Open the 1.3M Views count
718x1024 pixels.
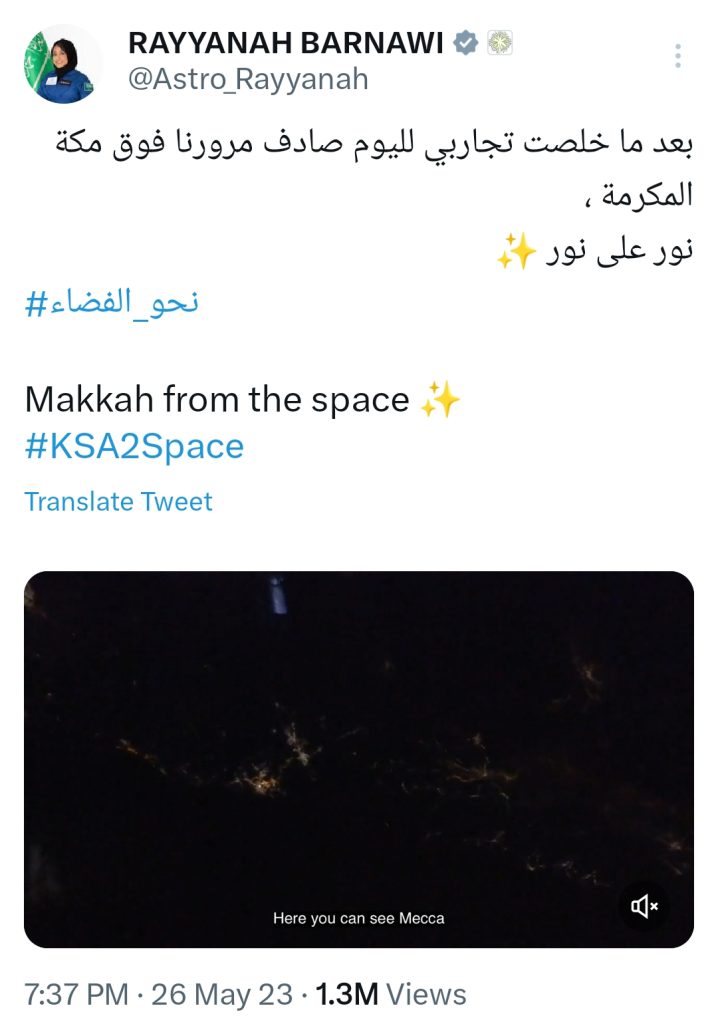[391, 995]
